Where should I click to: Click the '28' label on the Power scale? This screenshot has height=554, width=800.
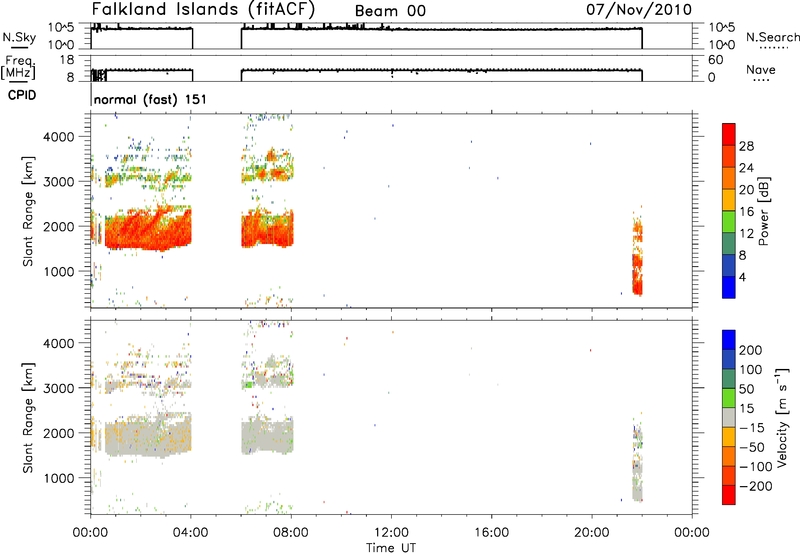pyautogui.click(x=746, y=146)
